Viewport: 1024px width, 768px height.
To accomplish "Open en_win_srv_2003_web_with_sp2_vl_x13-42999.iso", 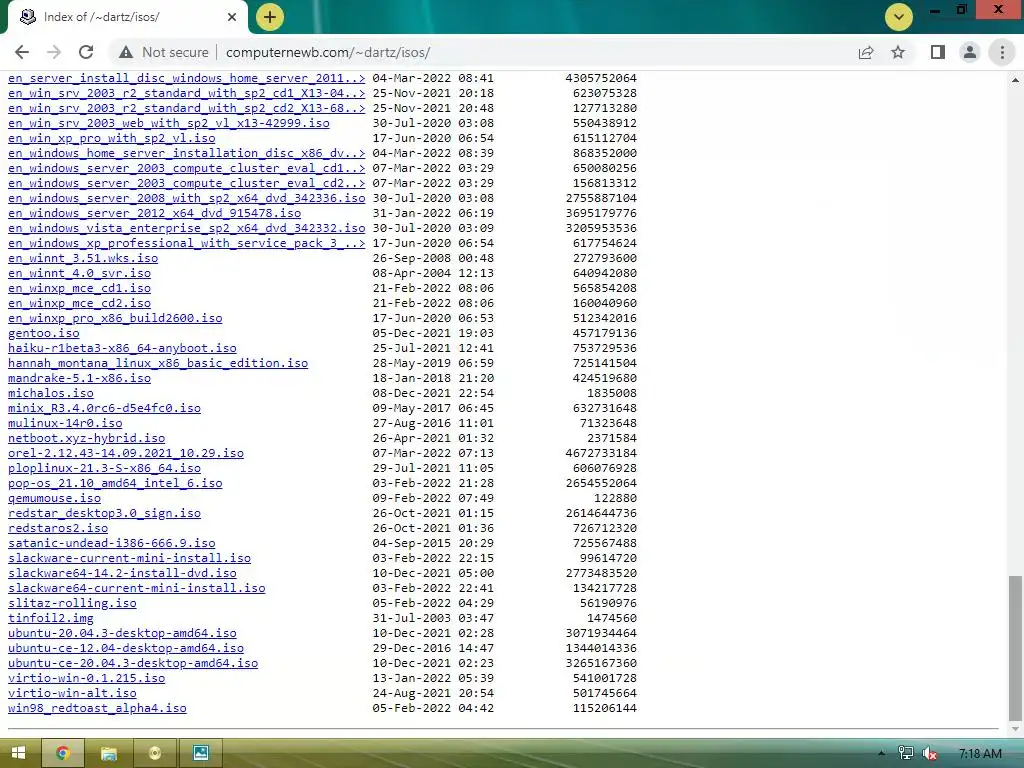I will [x=168, y=123].
